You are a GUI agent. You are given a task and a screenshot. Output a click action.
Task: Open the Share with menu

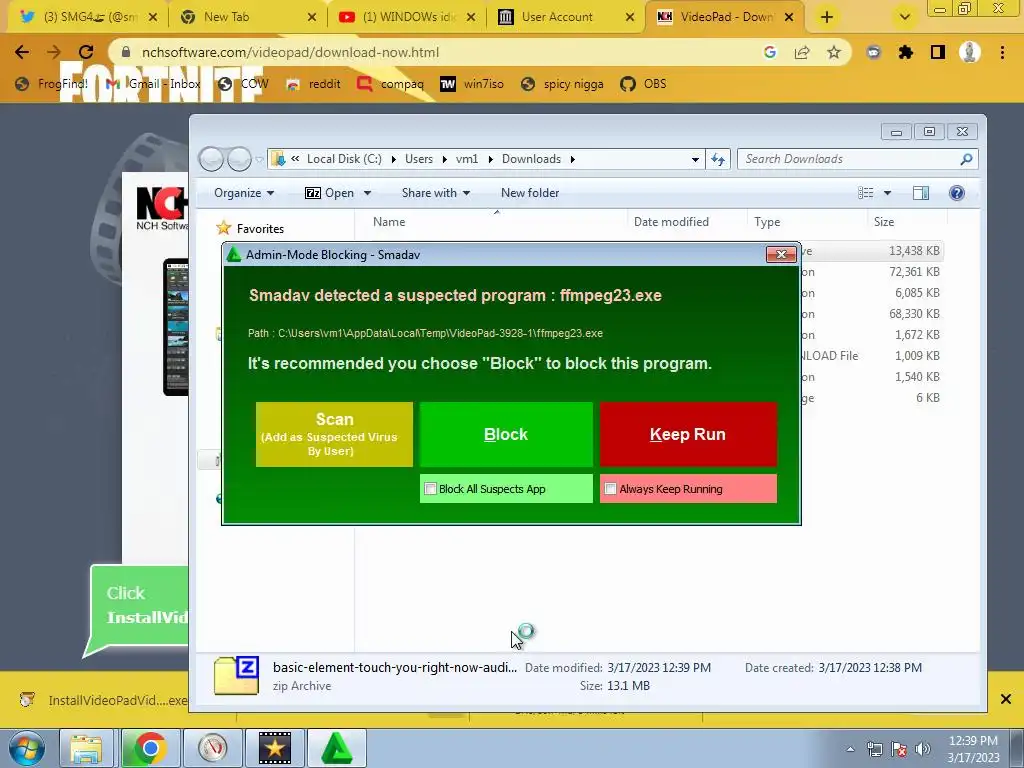point(436,193)
